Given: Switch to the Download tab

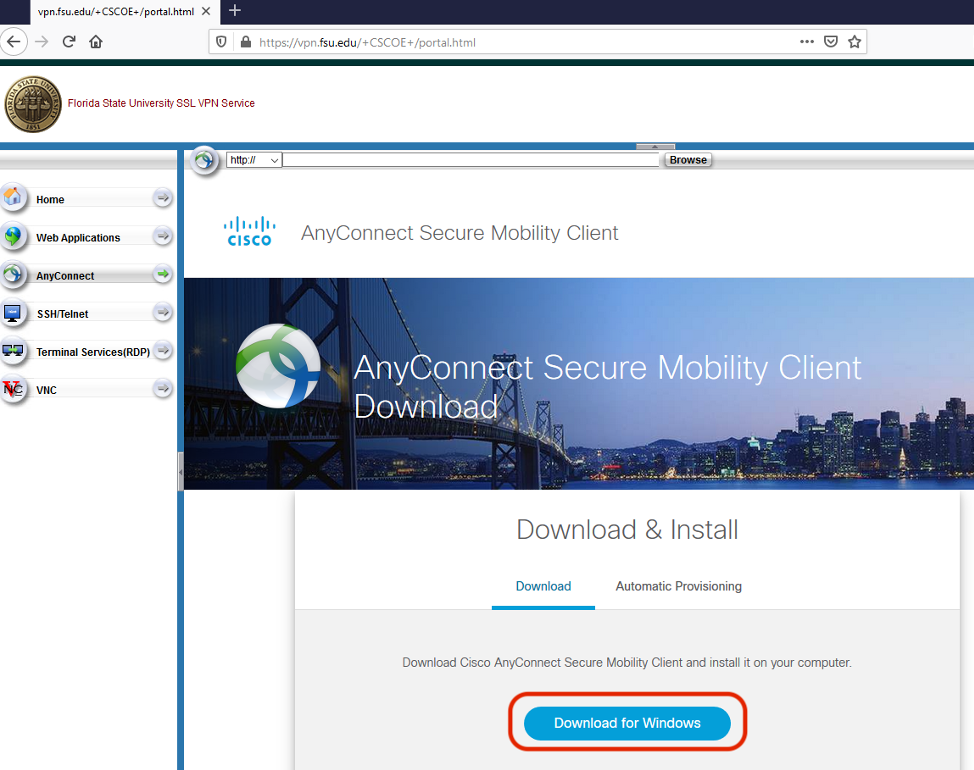Looking at the screenshot, I should (x=544, y=586).
